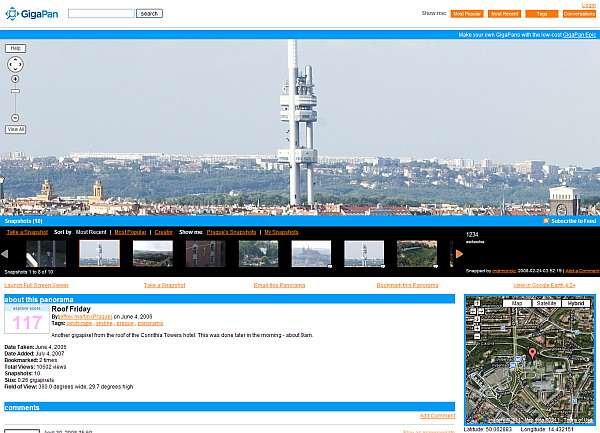Open Most Recent from the header buttons
The image size is (600, 433).
pyautogui.click(x=504, y=14)
